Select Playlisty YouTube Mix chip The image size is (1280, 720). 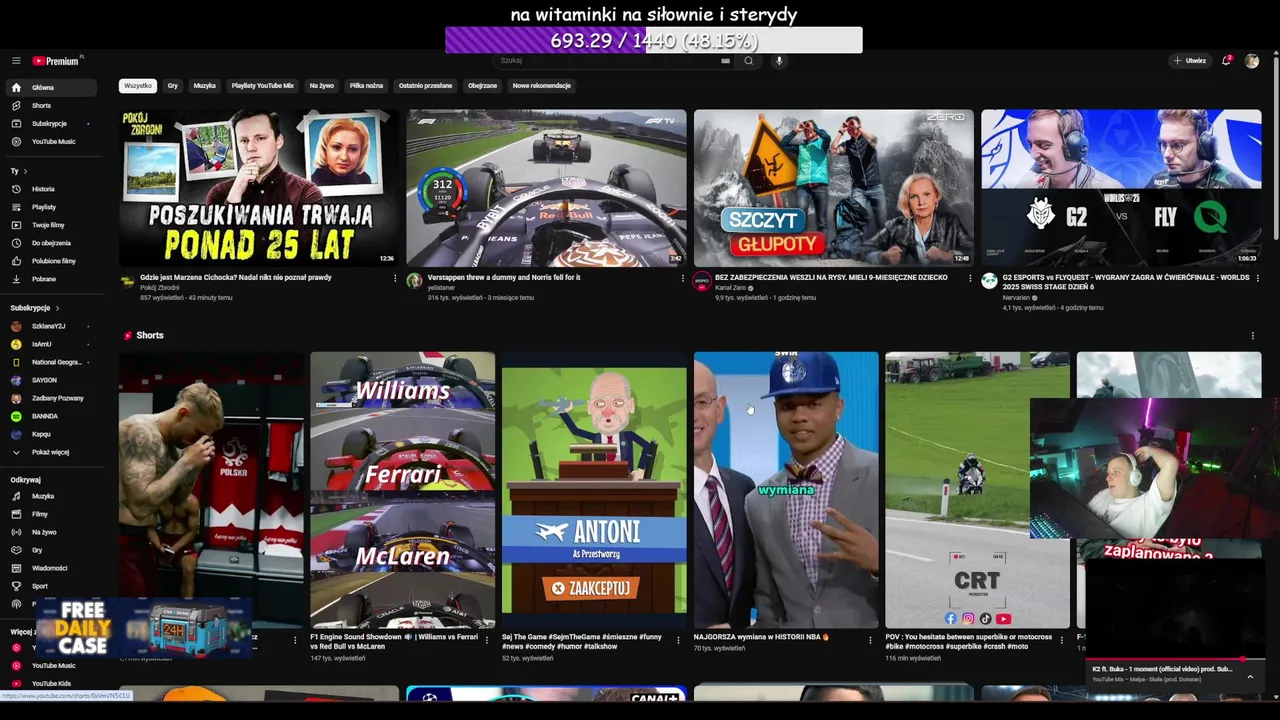point(263,86)
